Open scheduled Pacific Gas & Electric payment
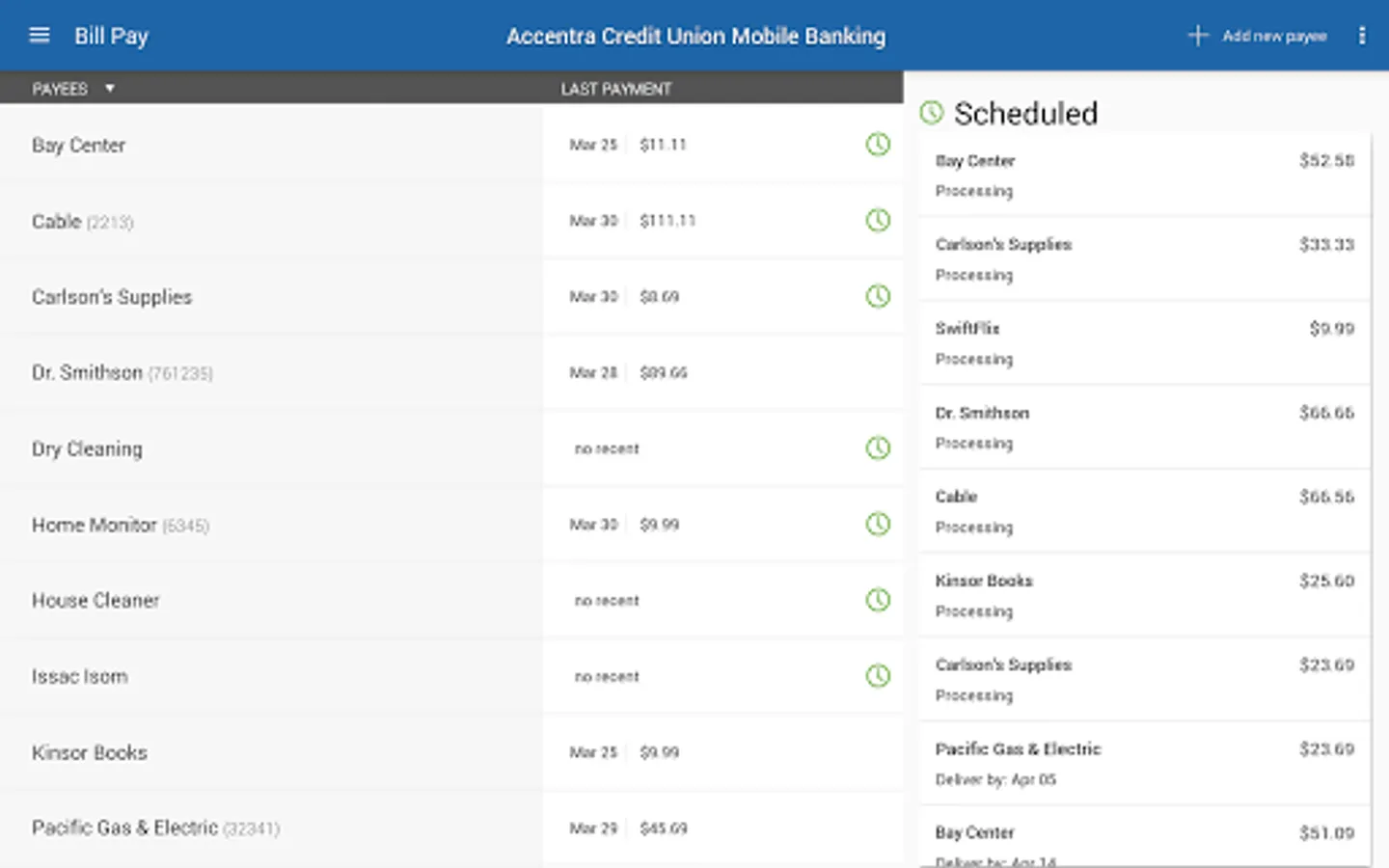This screenshot has height=868, width=1389. tap(1145, 763)
